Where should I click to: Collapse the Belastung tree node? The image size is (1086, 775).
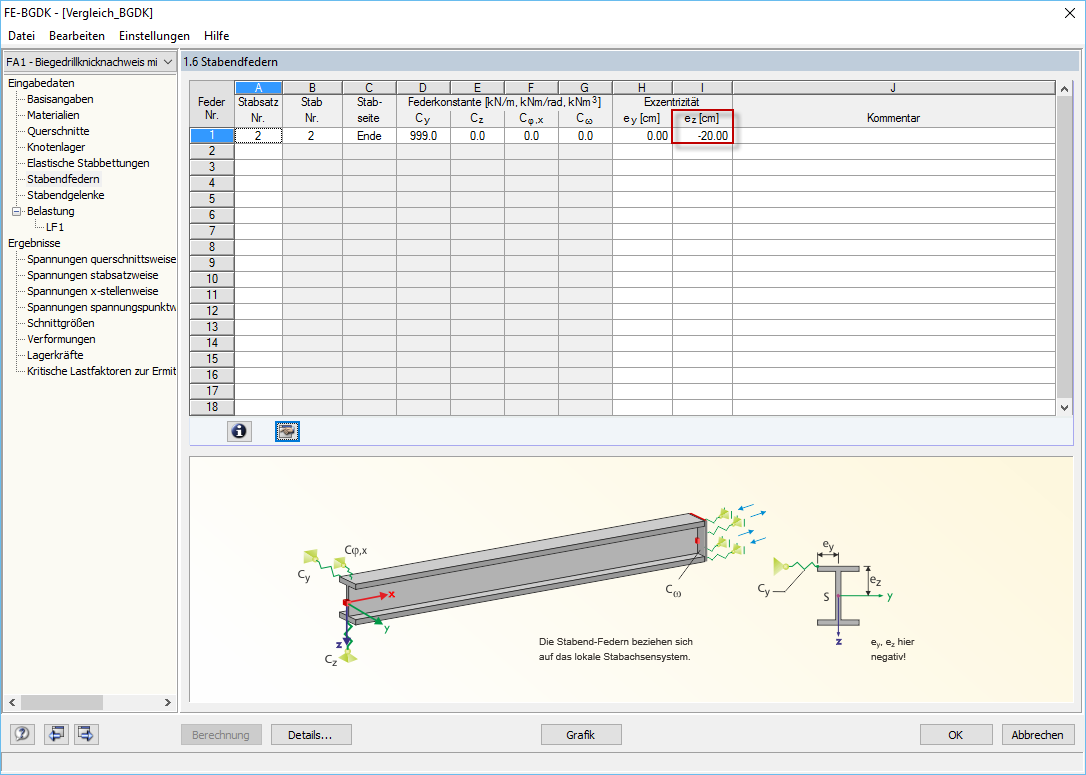coord(17,211)
